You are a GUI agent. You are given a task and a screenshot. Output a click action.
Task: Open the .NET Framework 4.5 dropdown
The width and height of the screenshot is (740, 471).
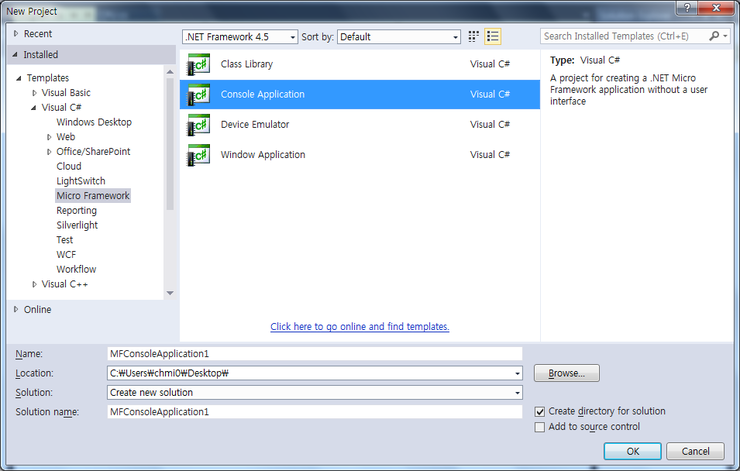point(240,37)
